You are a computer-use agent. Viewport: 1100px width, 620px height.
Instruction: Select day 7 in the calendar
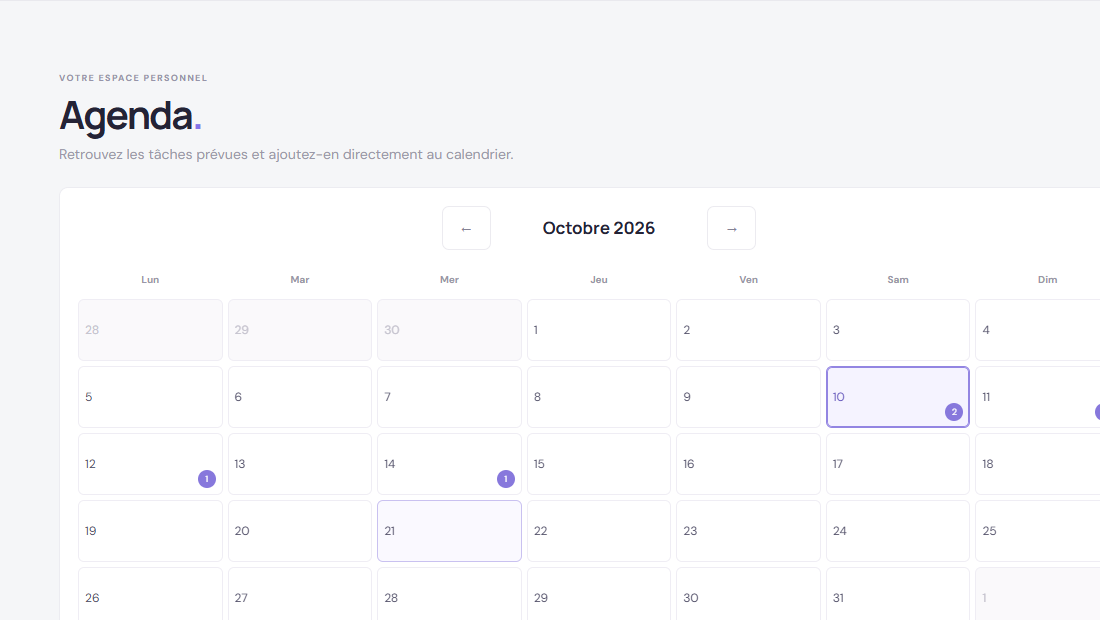pos(449,397)
